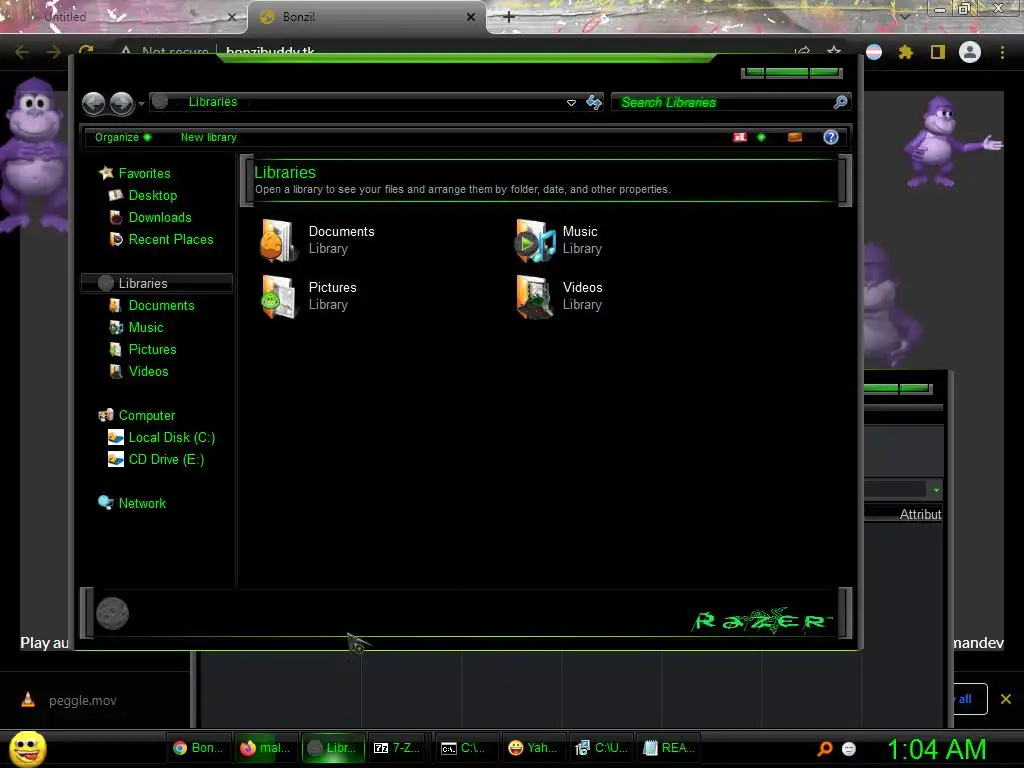Select the Pictures library icon
This screenshot has height=768, width=1024.
pos(279,297)
